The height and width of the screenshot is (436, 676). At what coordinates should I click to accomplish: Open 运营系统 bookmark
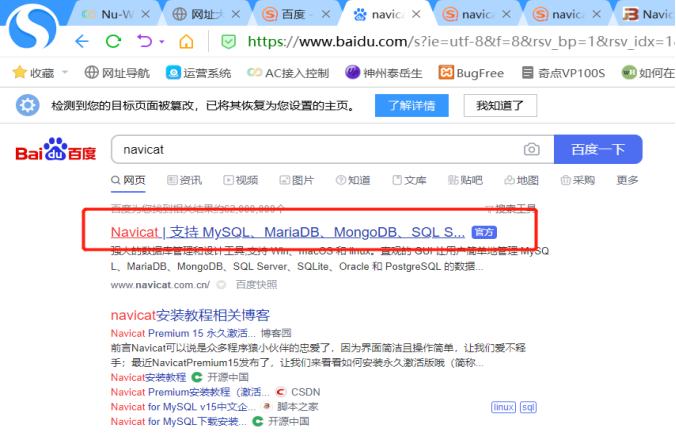(x=198, y=73)
